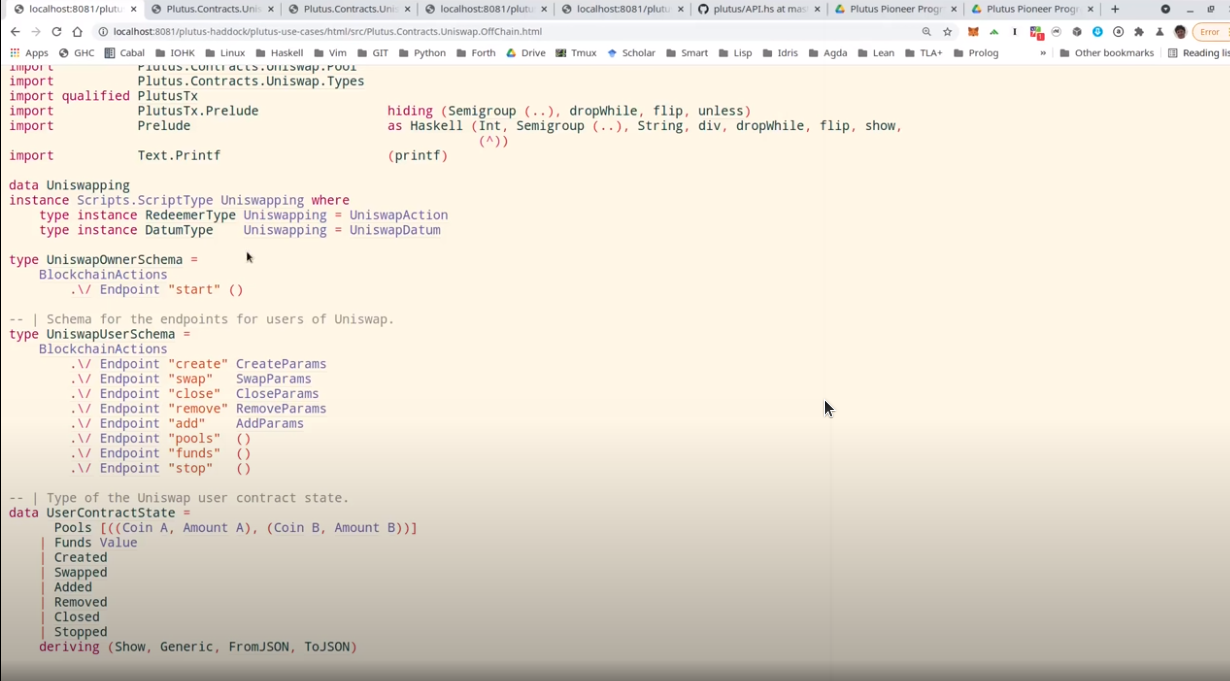1230x681 pixels.
Task: Go to the browser home page
Action: pos(77,32)
